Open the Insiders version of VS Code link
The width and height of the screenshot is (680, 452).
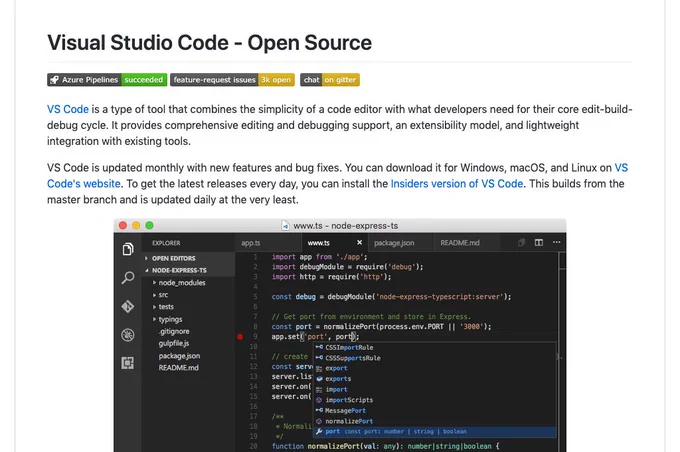(457, 183)
